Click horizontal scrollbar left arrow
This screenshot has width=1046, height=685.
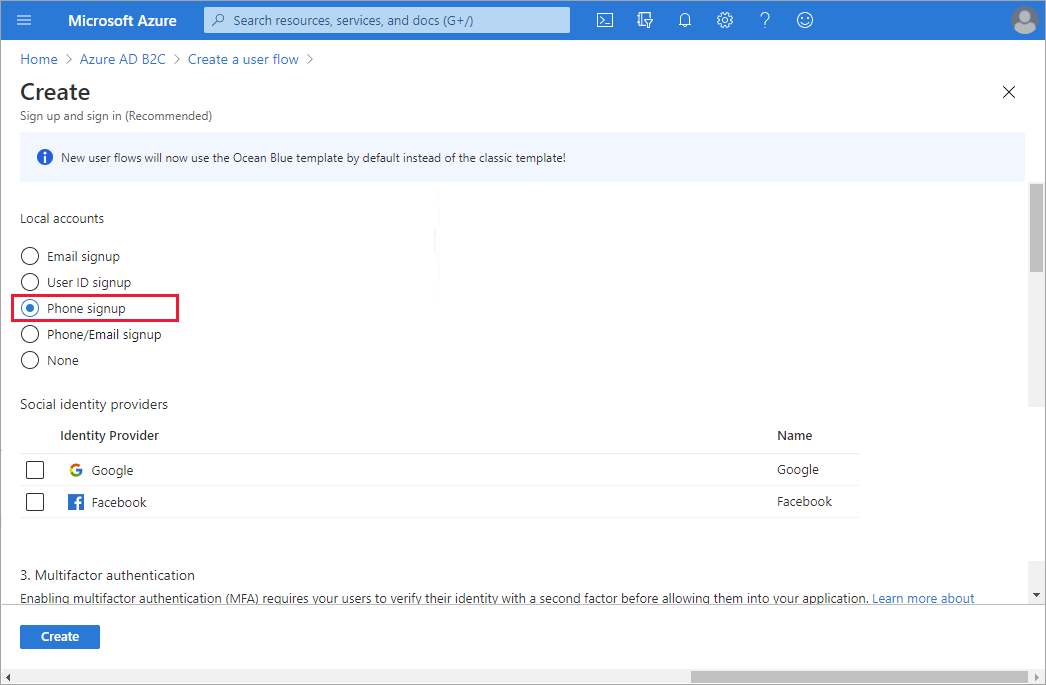(7, 677)
